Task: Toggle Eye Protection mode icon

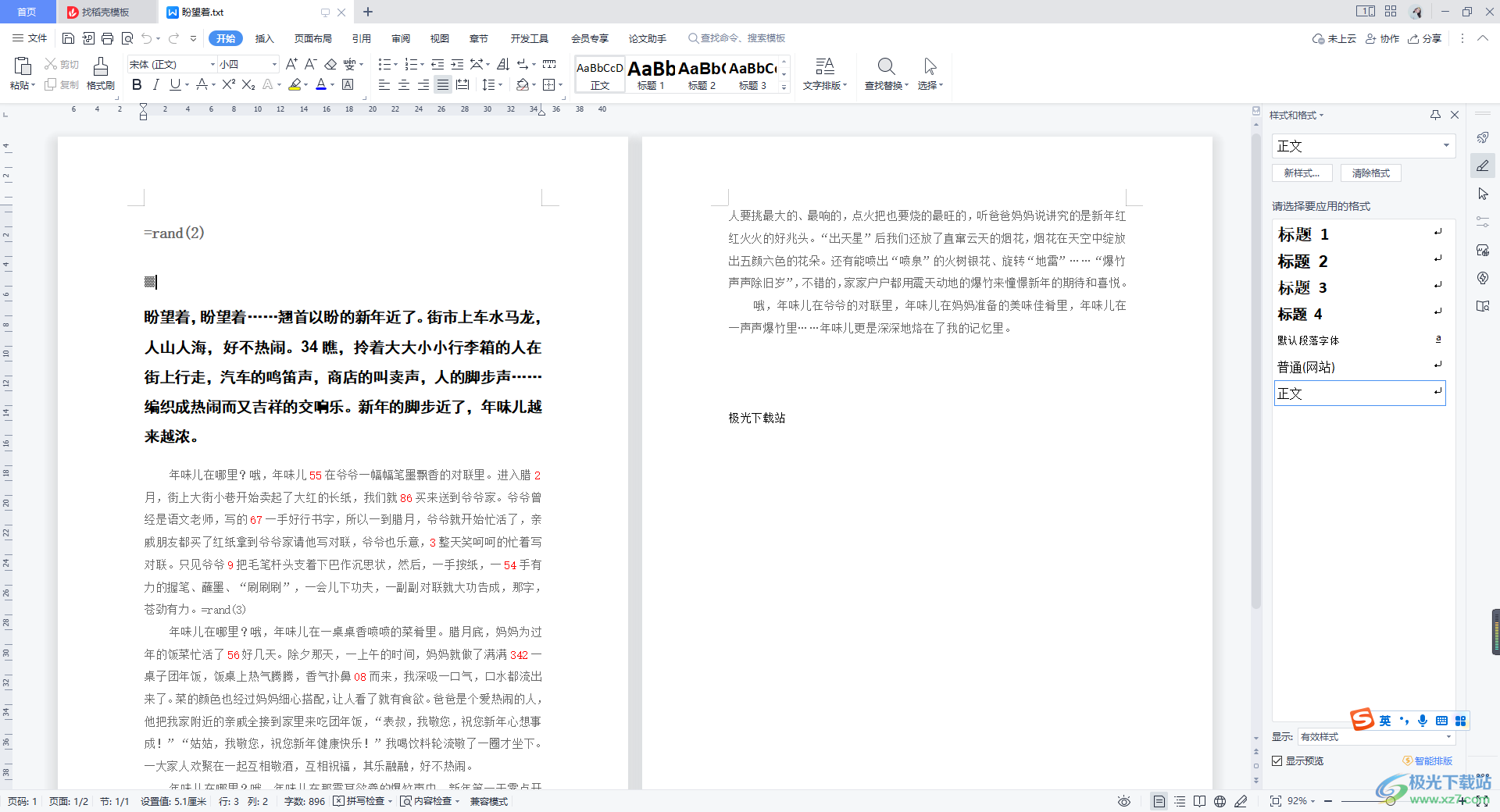Action: coord(1124,801)
